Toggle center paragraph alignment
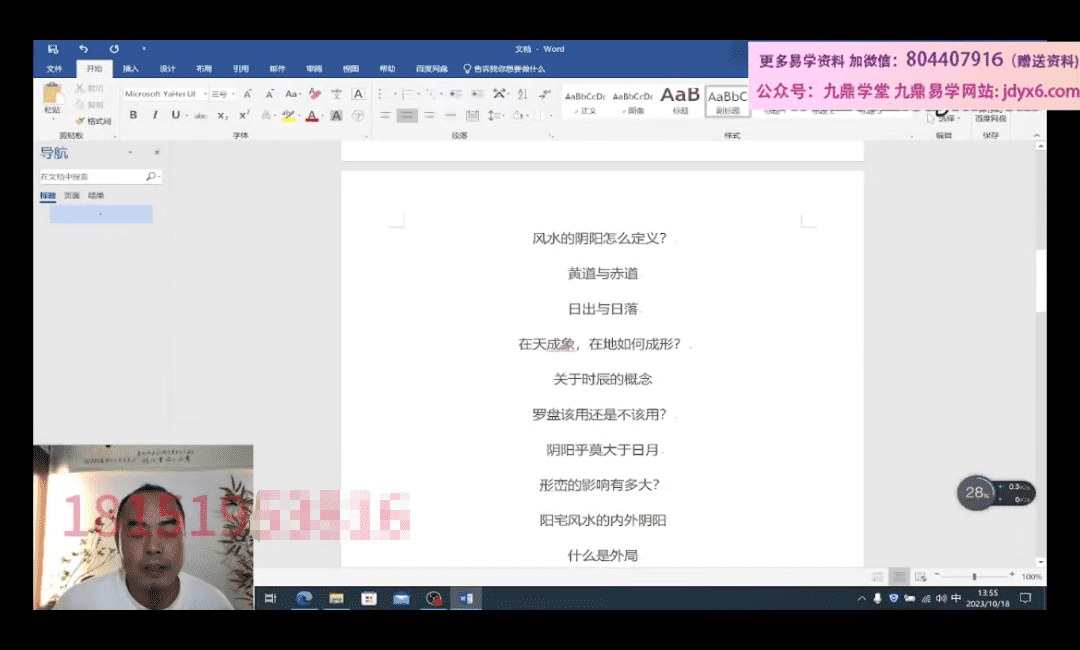 (x=406, y=116)
